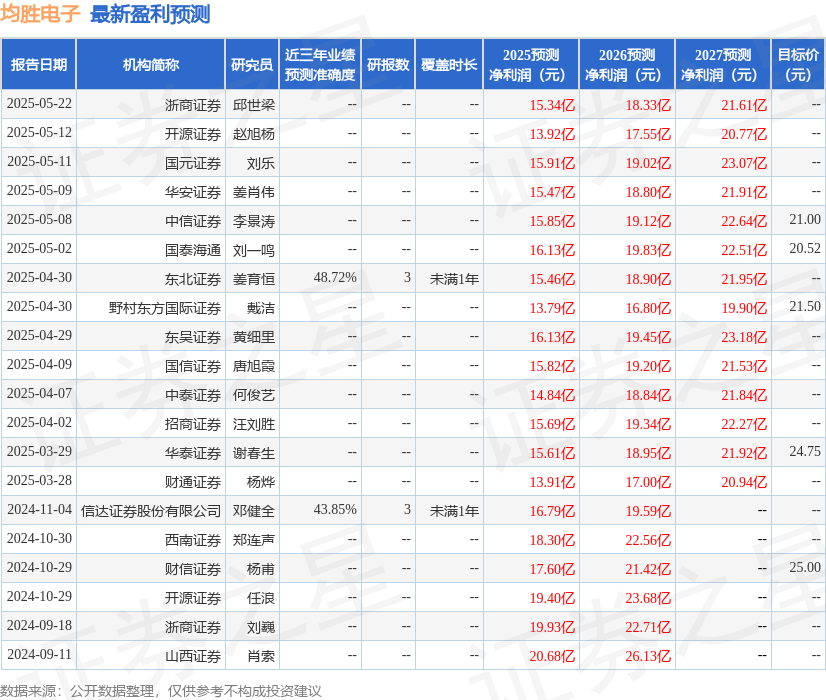Click 2027 profit value 19.90亿
This screenshot has width=826, height=700.
[744, 308]
